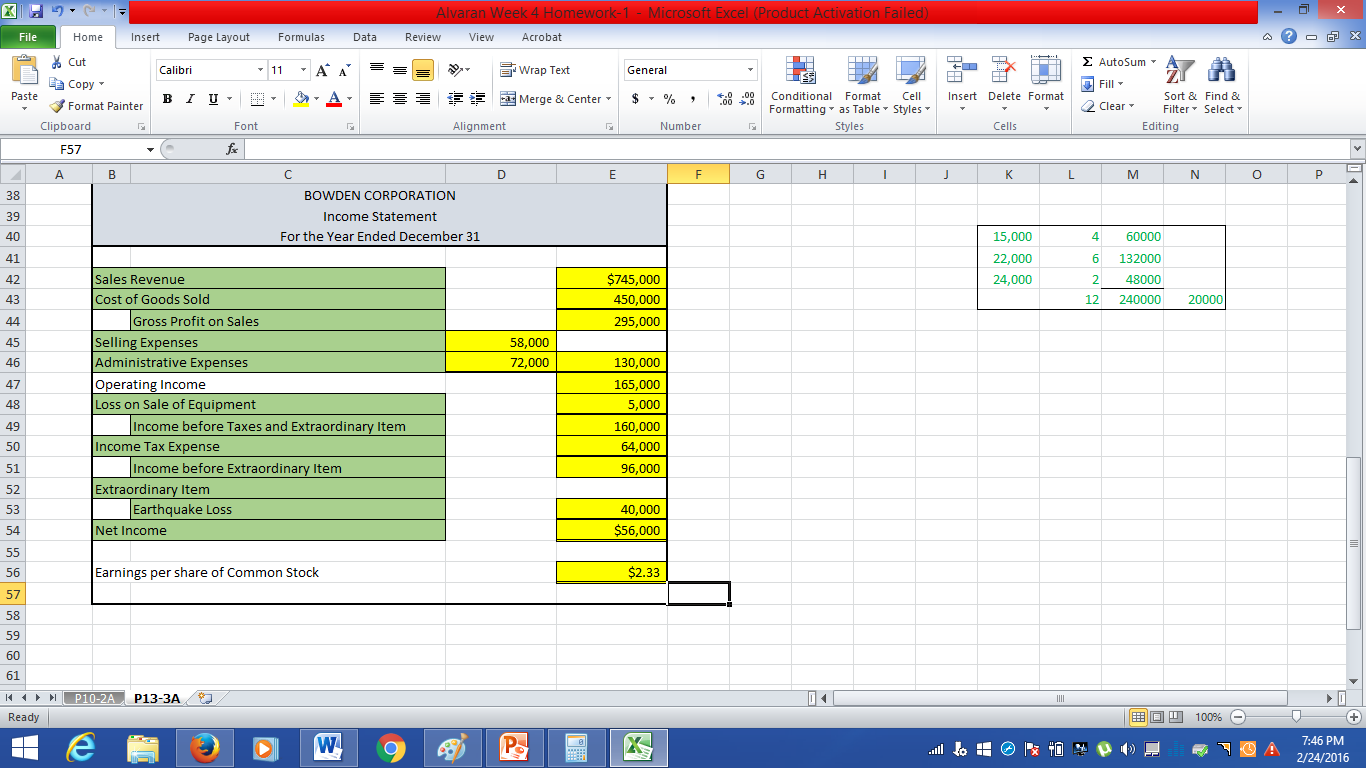Viewport: 1366px width, 768px height.
Task: Toggle Italic formatting
Action: [189, 99]
